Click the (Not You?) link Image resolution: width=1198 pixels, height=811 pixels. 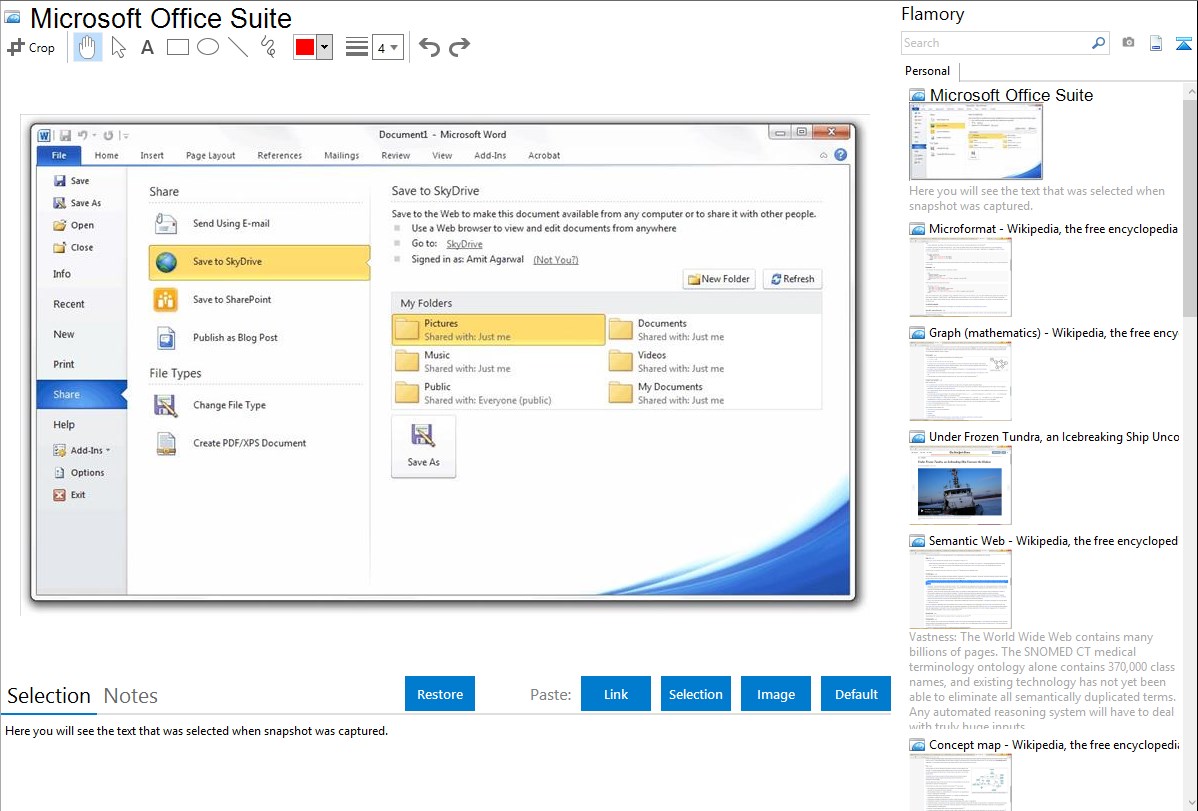pos(555,260)
